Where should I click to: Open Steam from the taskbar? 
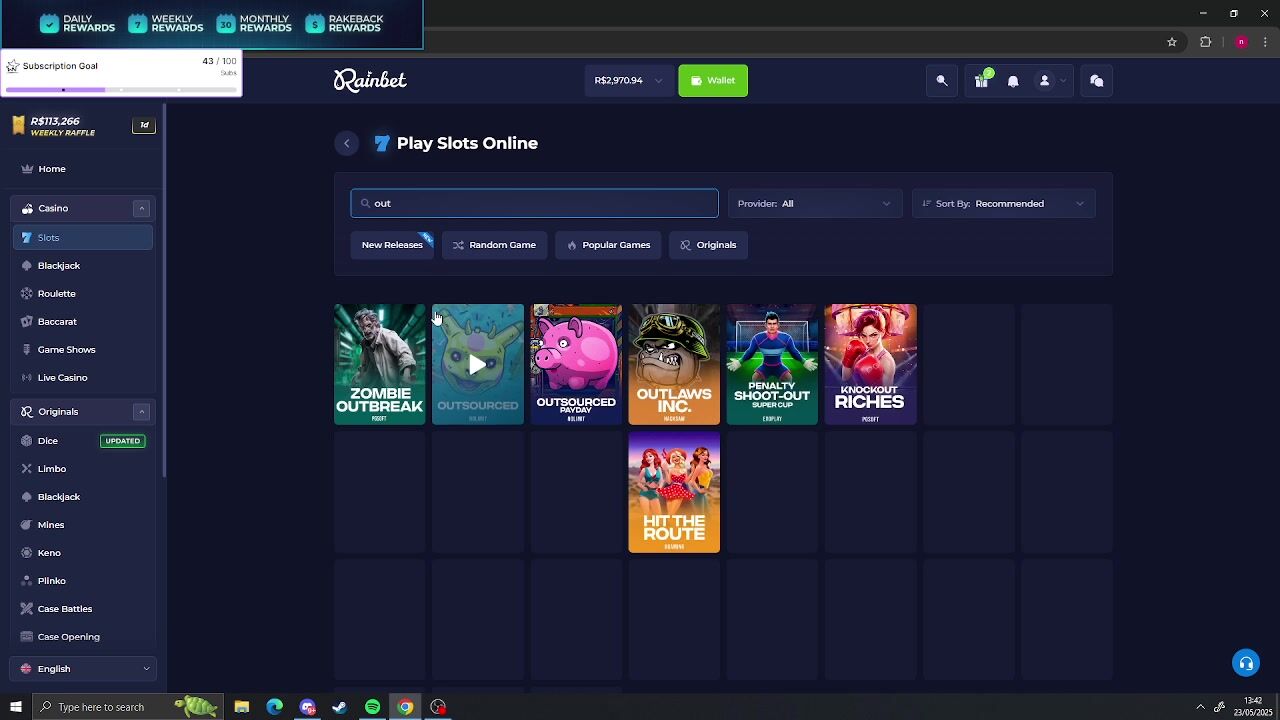pos(340,707)
